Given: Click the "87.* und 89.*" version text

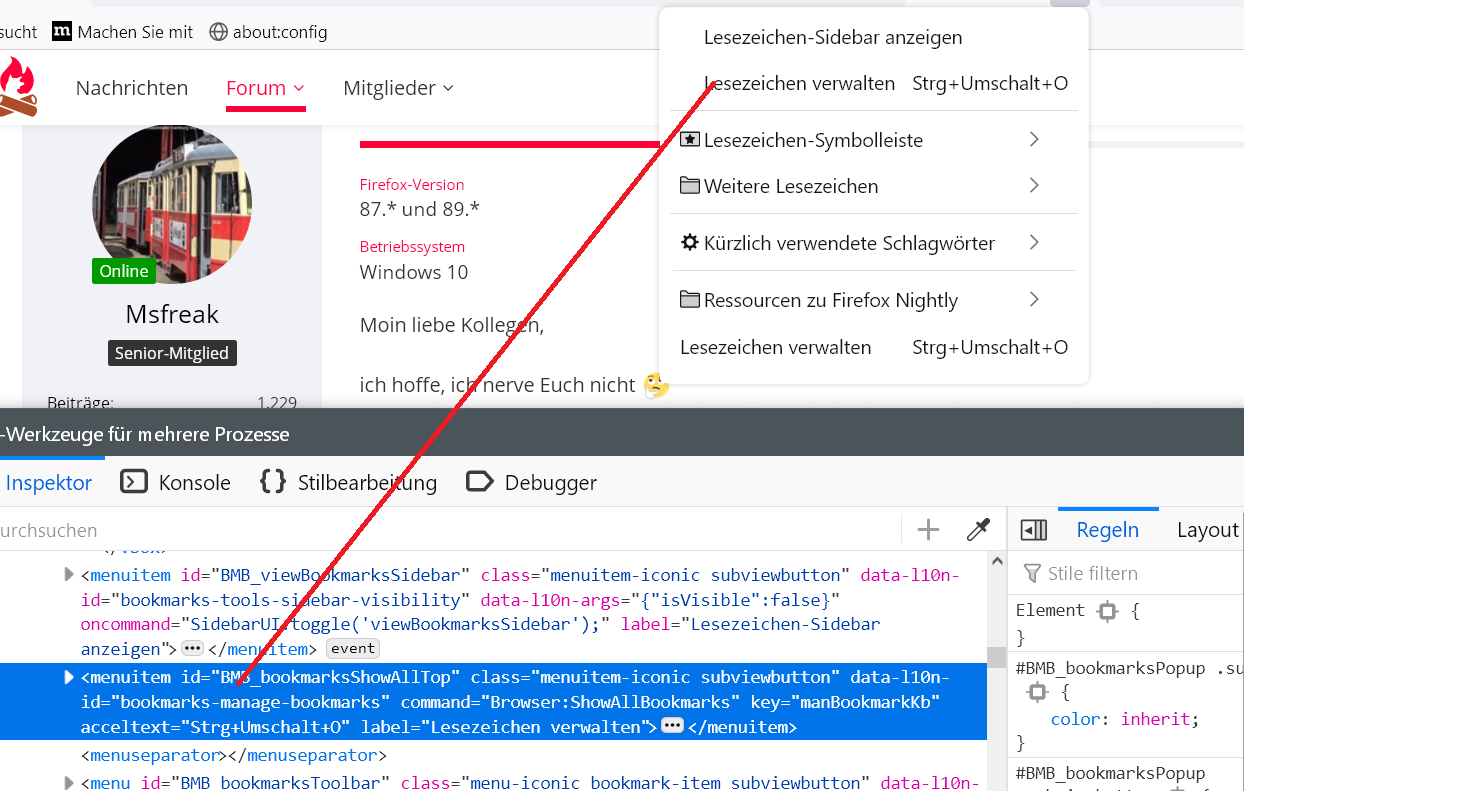Looking at the screenshot, I should (x=420, y=210).
